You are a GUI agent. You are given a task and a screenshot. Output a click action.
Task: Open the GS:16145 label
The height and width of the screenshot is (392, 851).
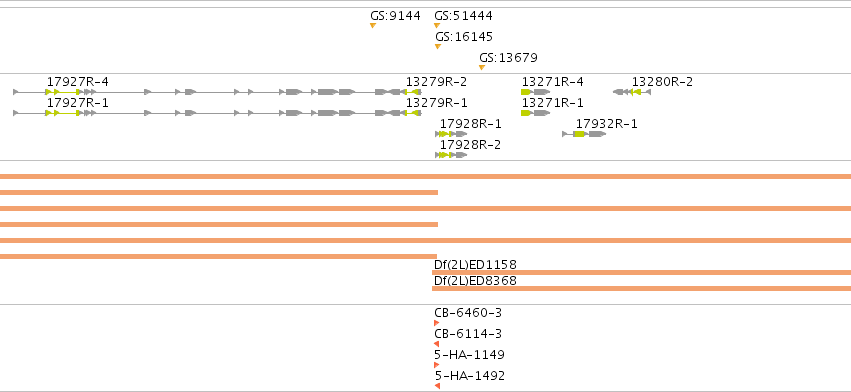pos(464,37)
